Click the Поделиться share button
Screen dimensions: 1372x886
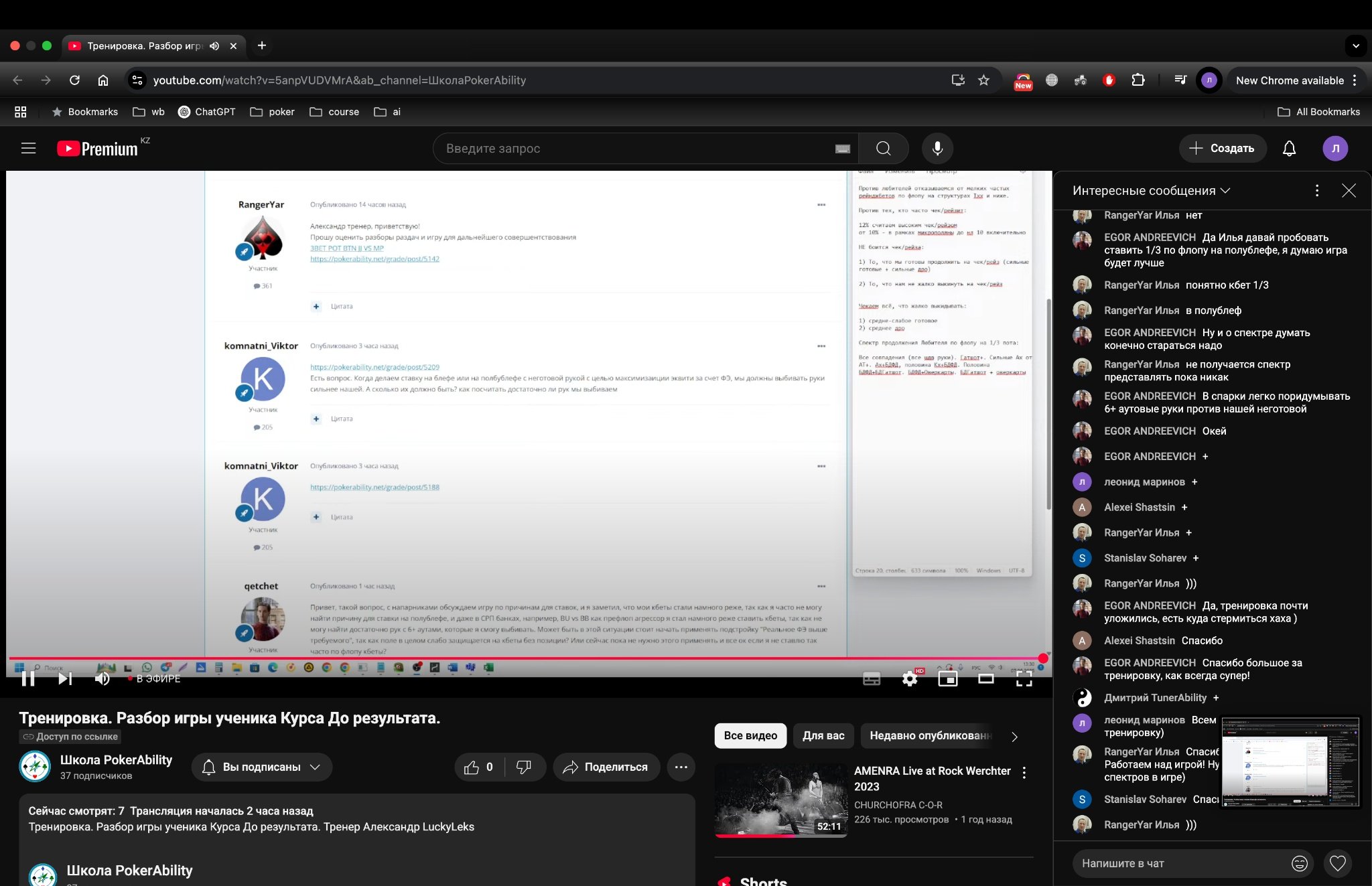click(x=606, y=767)
